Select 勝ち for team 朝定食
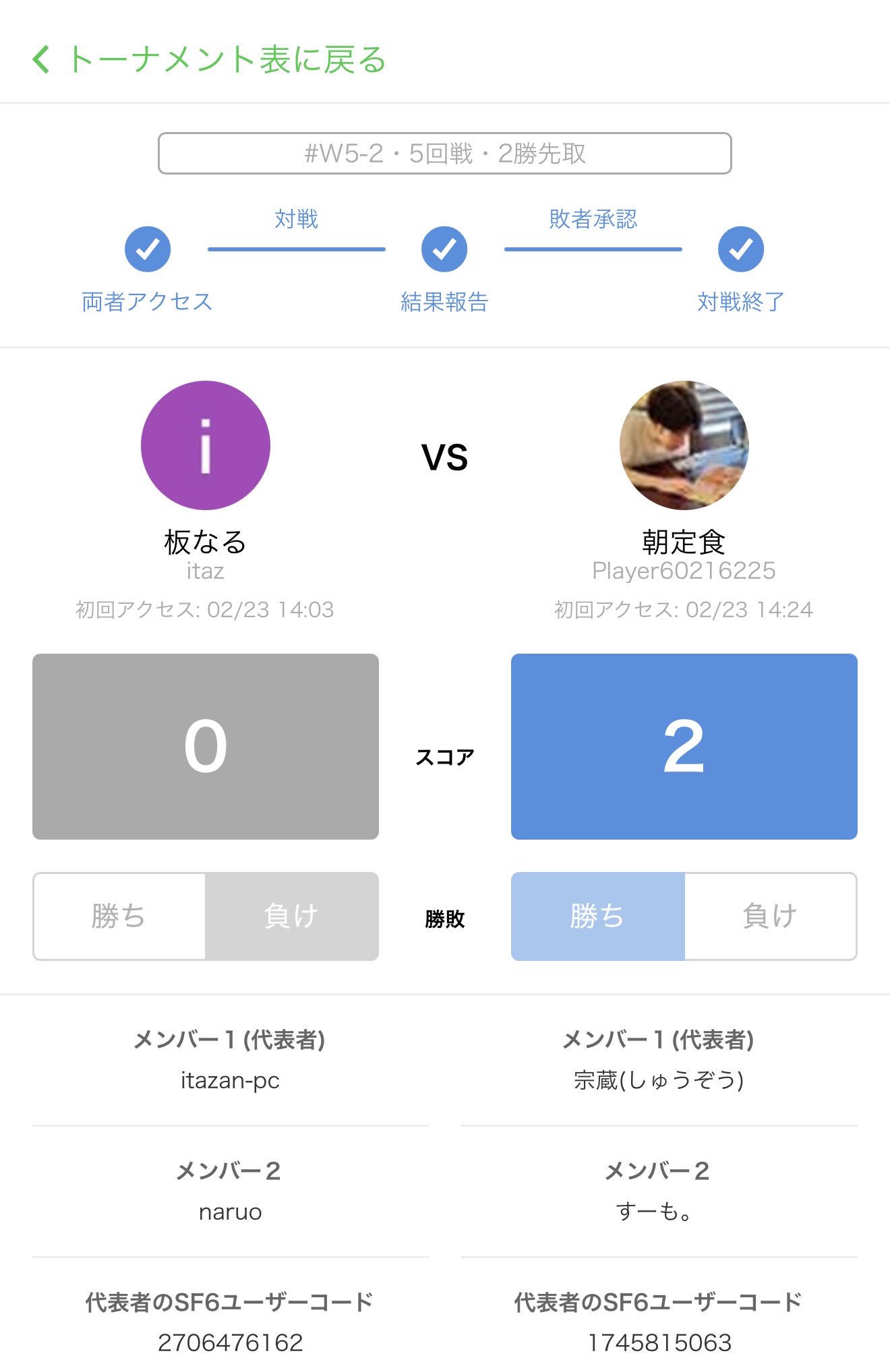This screenshot has height=1372, width=890. click(597, 916)
